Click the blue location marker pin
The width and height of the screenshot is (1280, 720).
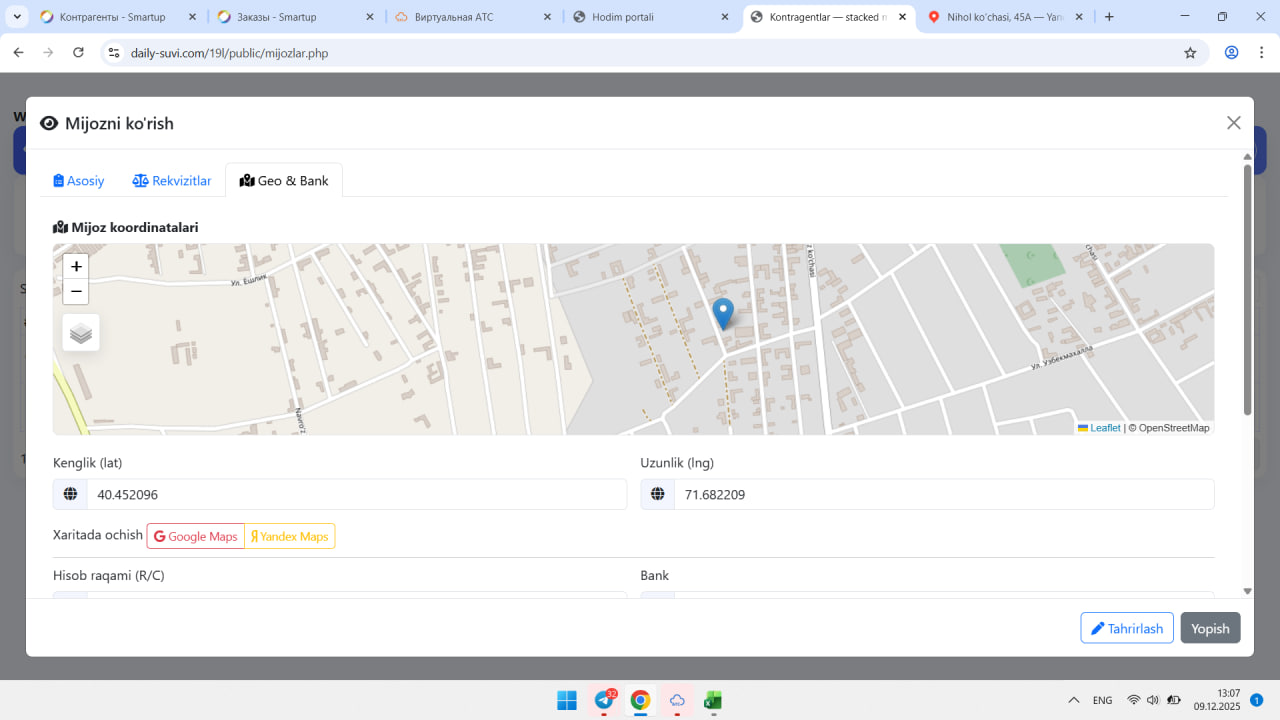coord(722,313)
